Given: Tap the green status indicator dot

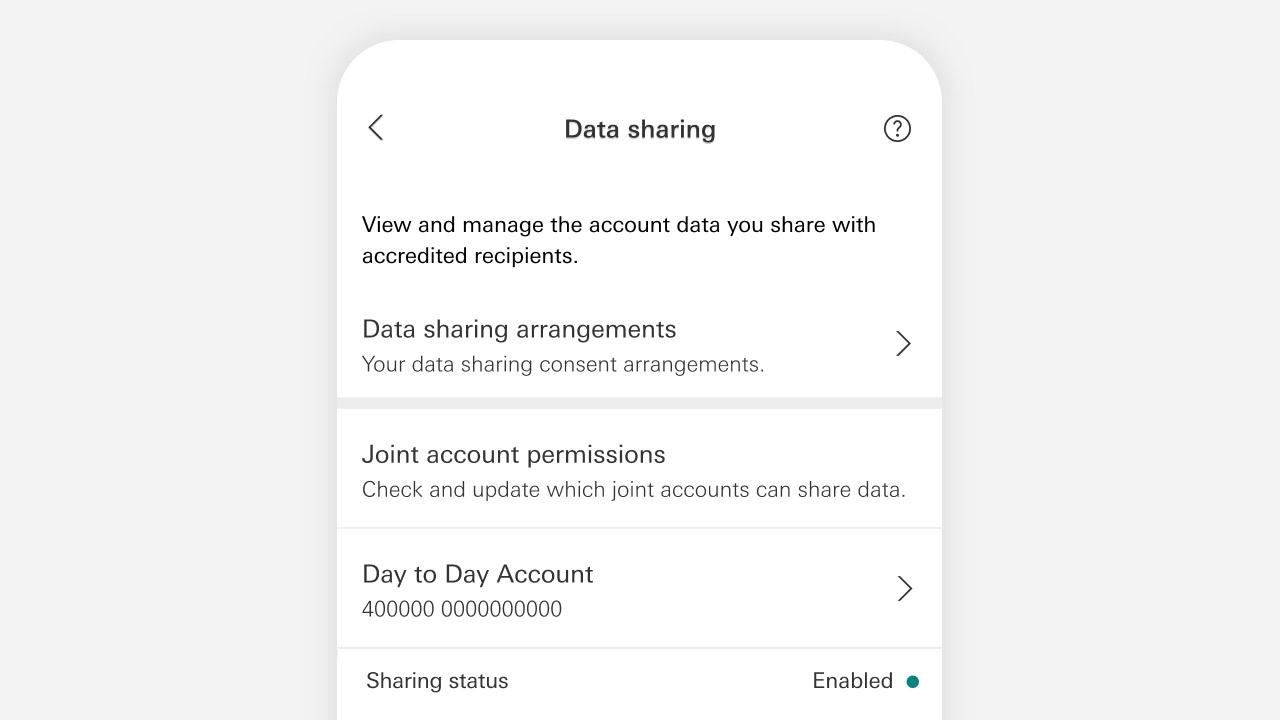Looking at the screenshot, I should pos(913,681).
